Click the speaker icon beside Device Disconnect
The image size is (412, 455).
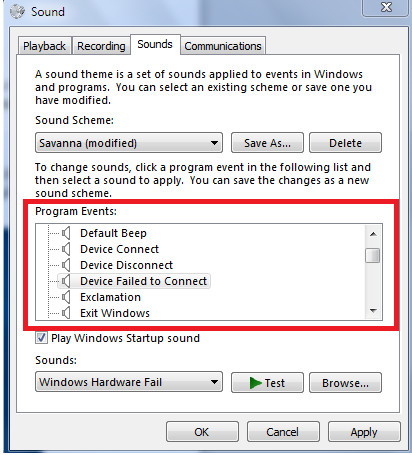pyautogui.click(x=66, y=265)
